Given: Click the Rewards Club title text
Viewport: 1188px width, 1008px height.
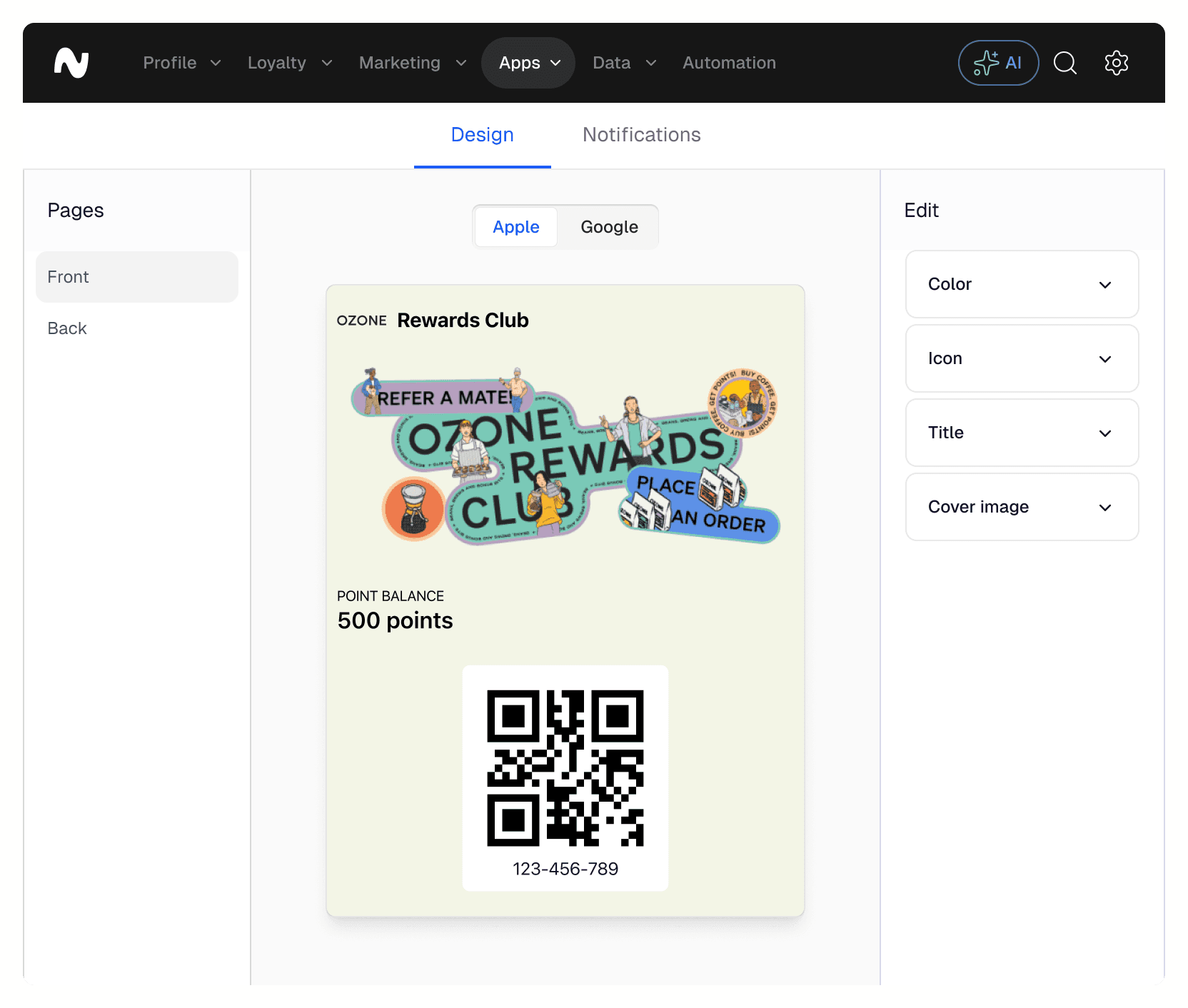Looking at the screenshot, I should tap(463, 321).
